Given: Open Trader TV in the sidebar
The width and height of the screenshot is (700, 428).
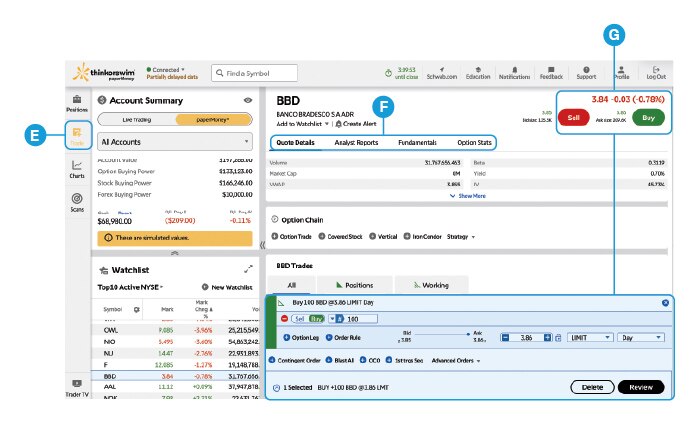Looking at the screenshot, I should tap(77, 388).
